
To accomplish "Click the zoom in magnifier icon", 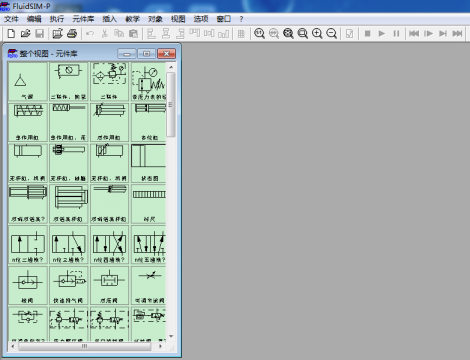I will [x=317, y=33].
